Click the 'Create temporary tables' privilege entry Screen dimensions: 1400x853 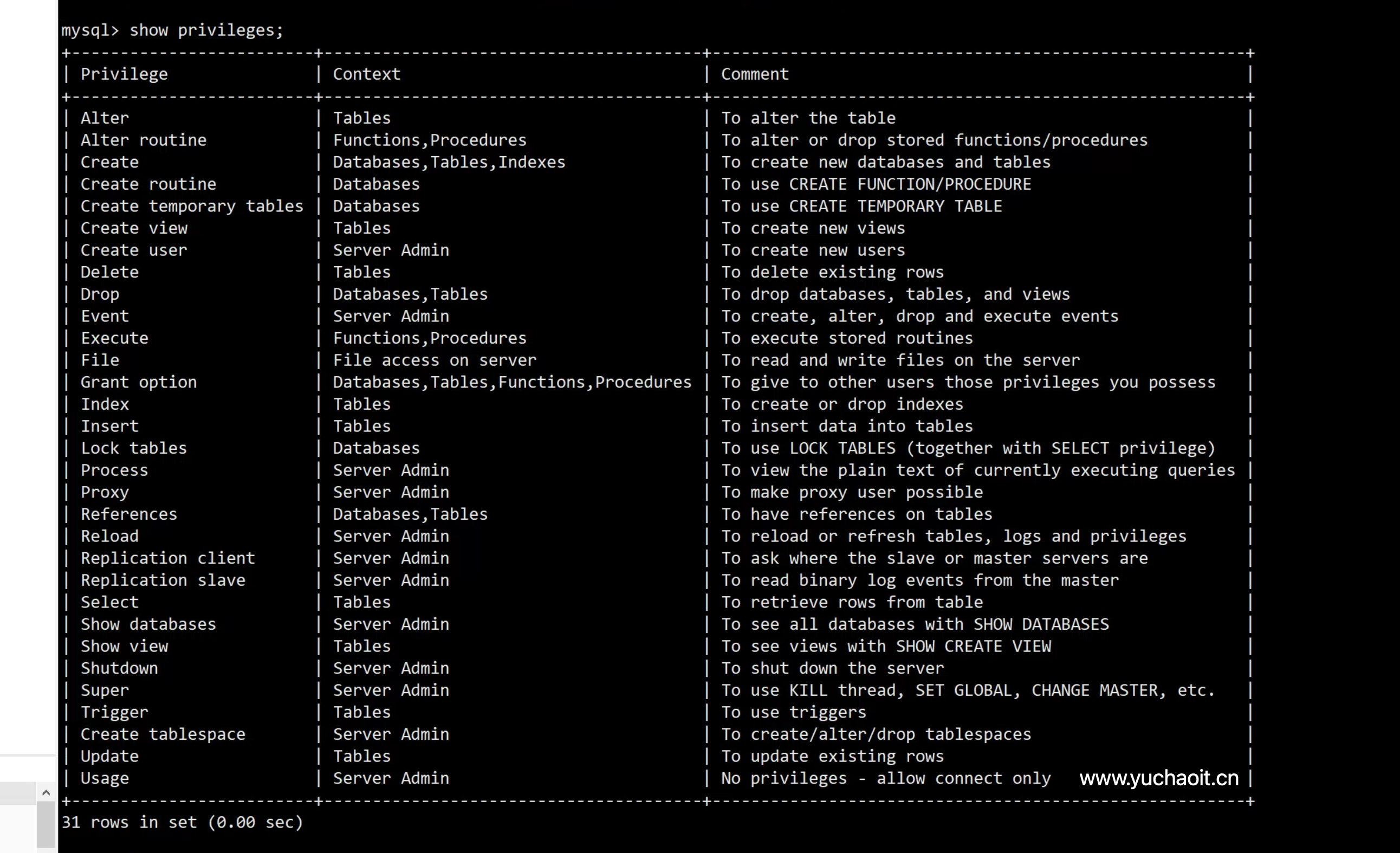pyautogui.click(x=191, y=206)
